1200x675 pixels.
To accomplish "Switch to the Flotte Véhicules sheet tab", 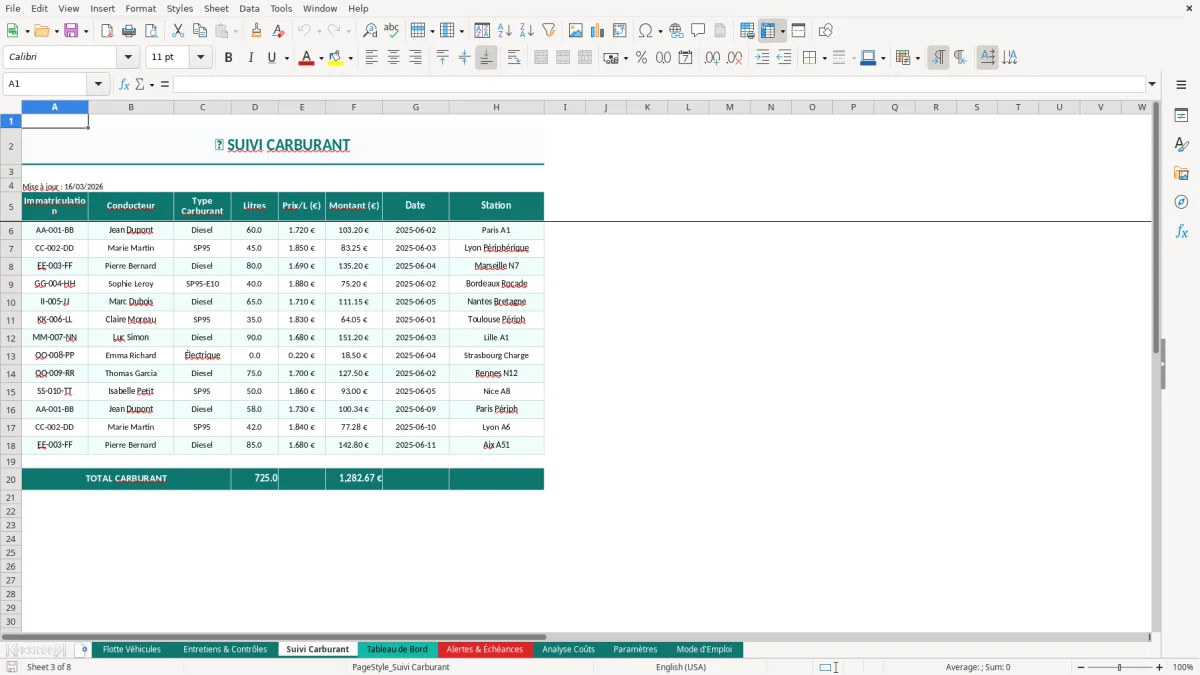I will point(132,649).
